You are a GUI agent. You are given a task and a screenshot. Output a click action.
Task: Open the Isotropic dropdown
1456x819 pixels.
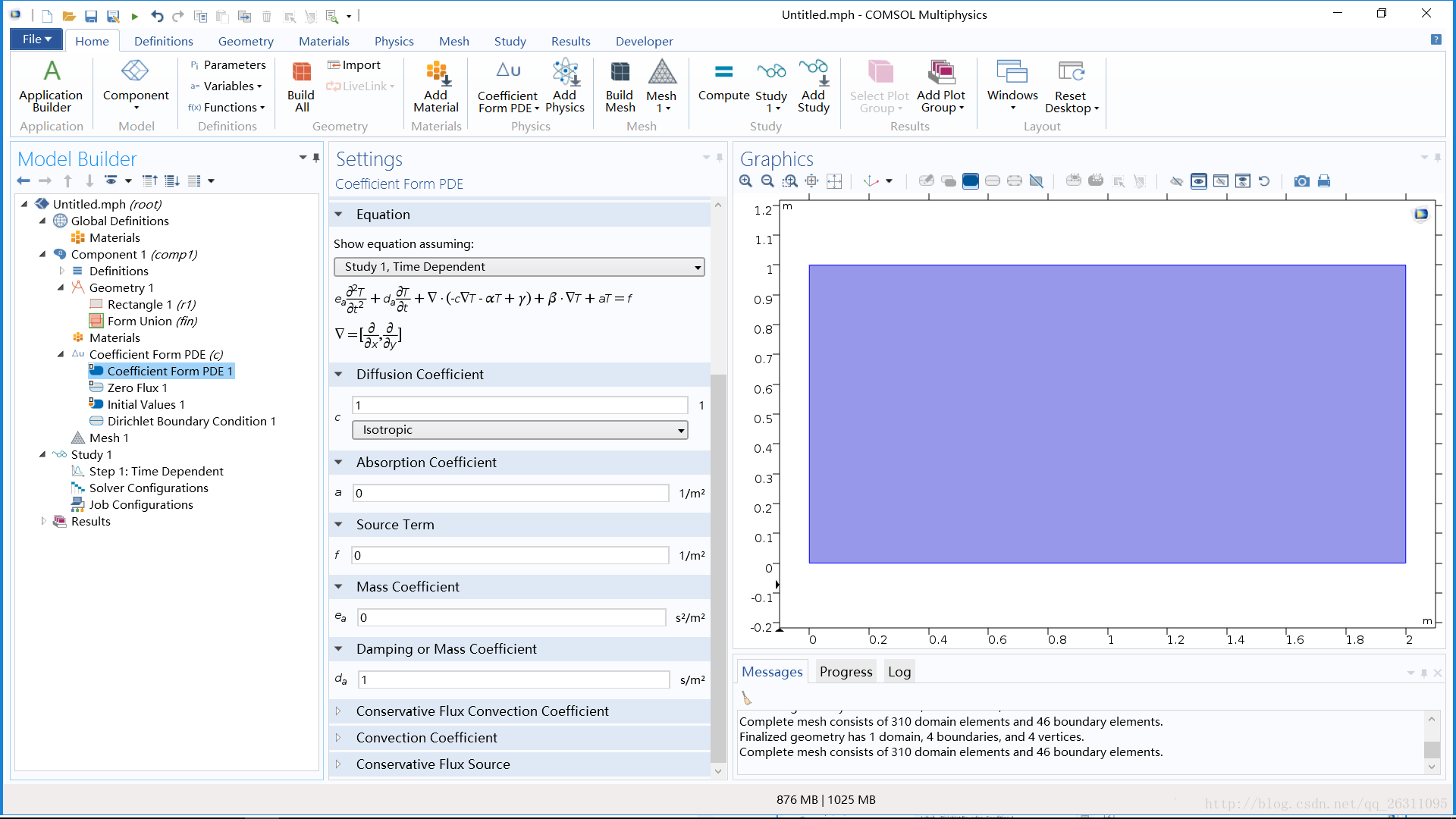520,430
